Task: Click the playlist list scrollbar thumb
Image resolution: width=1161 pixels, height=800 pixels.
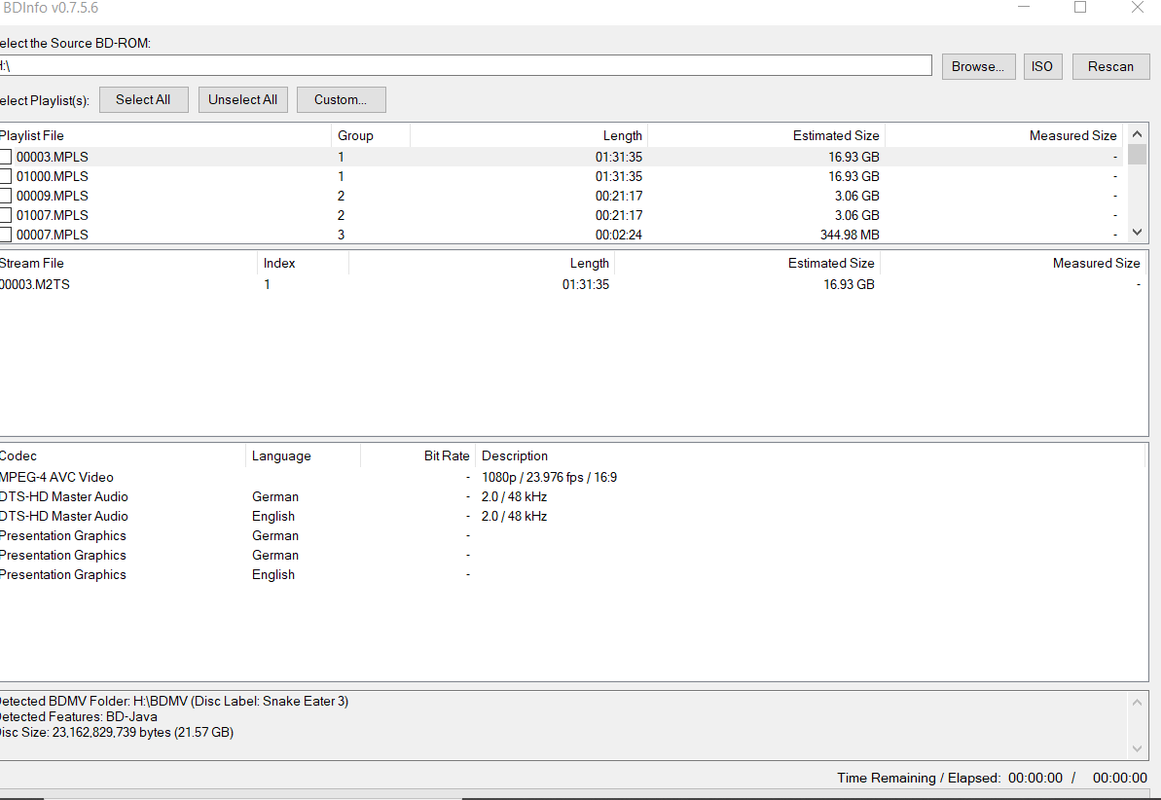Action: click(1137, 154)
